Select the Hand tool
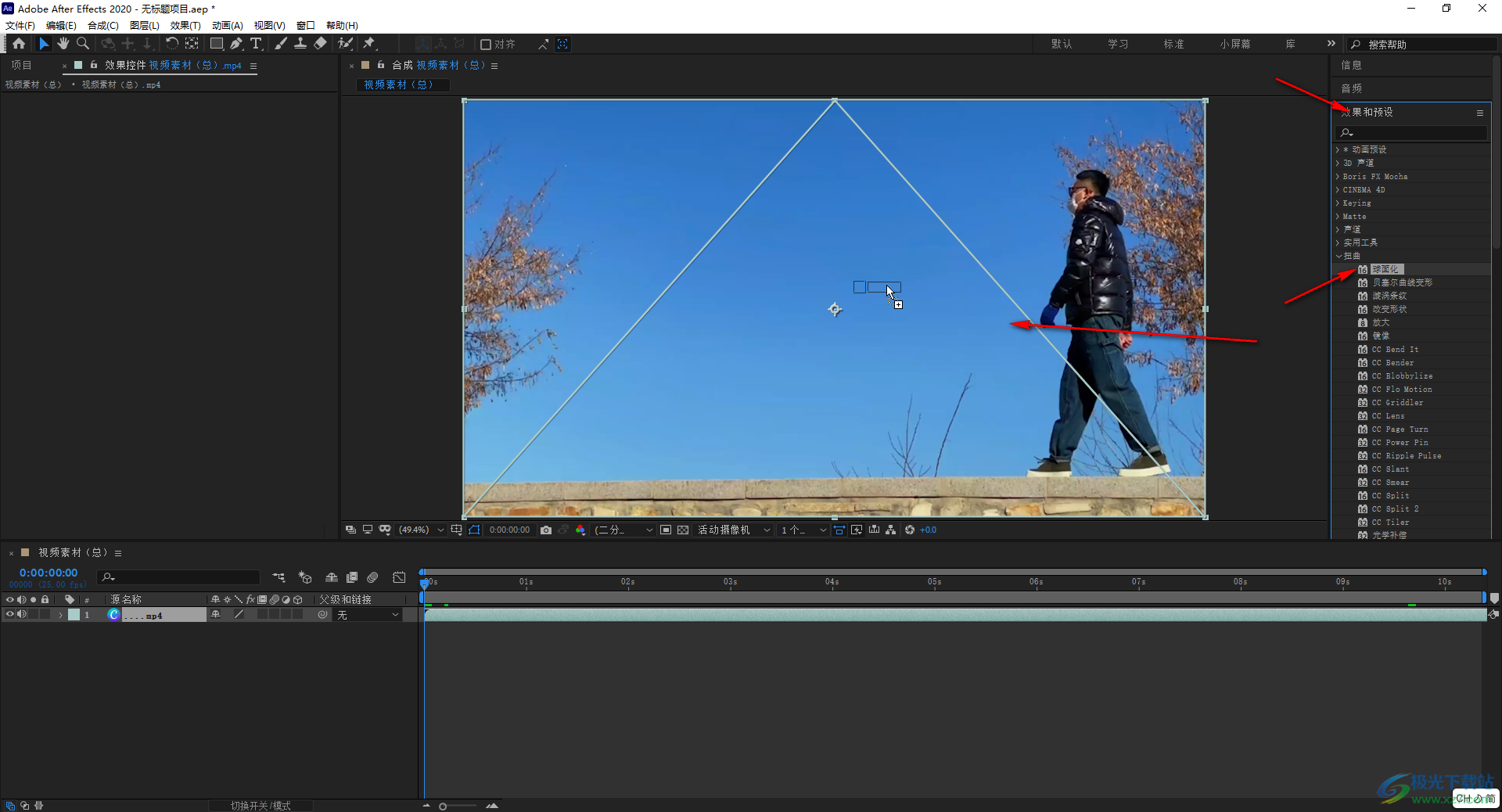 pos(63,44)
